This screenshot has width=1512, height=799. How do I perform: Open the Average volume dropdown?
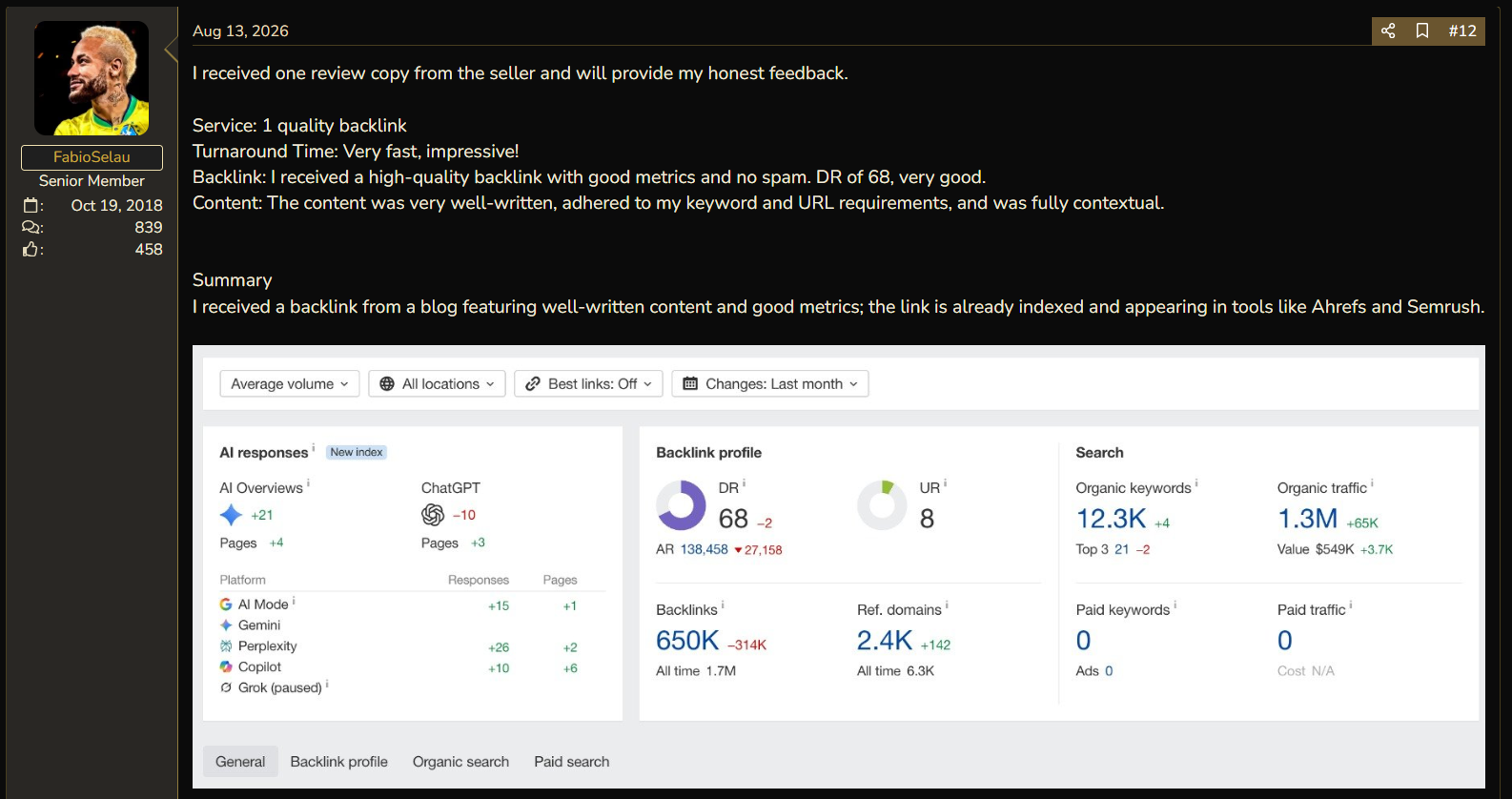[x=290, y=383]
